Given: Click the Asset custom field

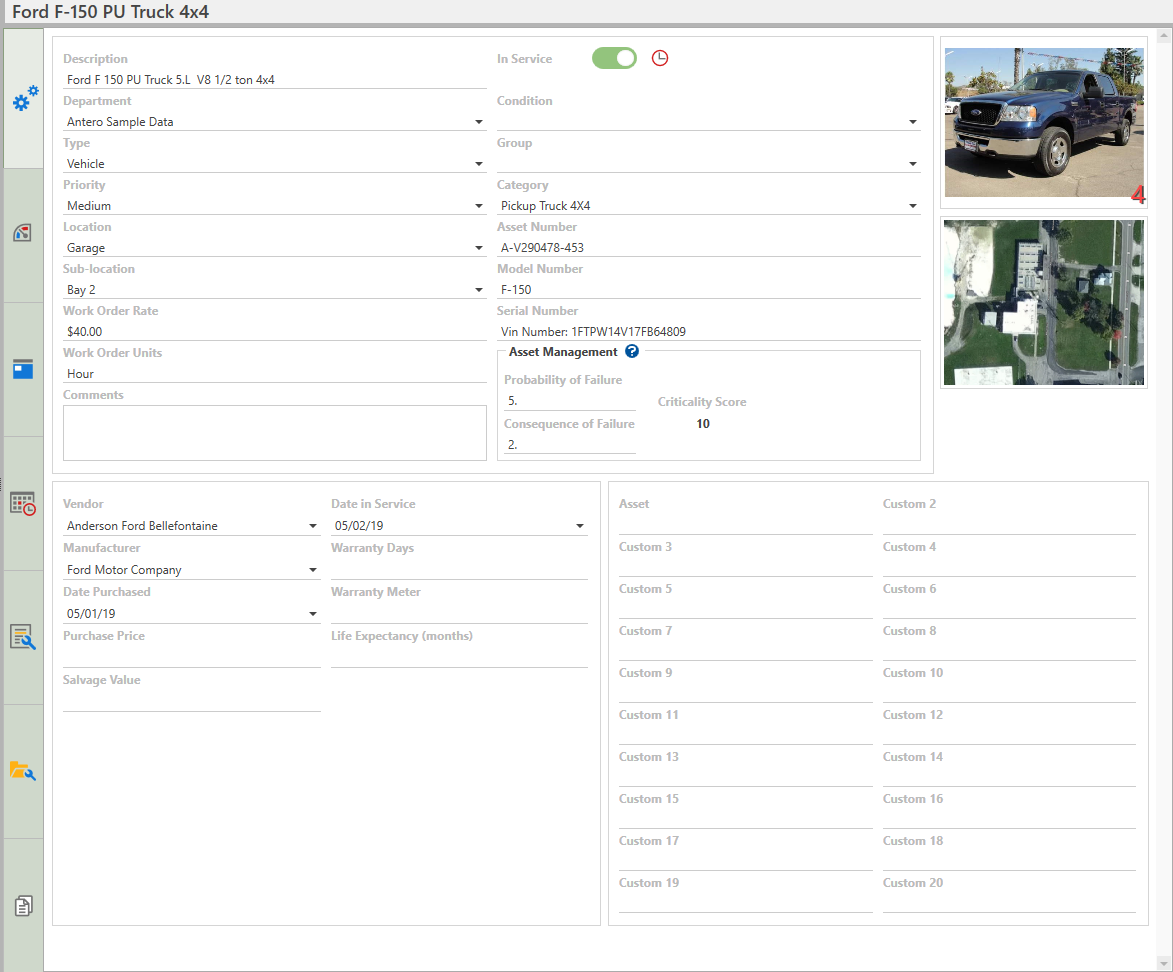Looking at the screenshot, I should pyautogui.click(x=746, y=525).
